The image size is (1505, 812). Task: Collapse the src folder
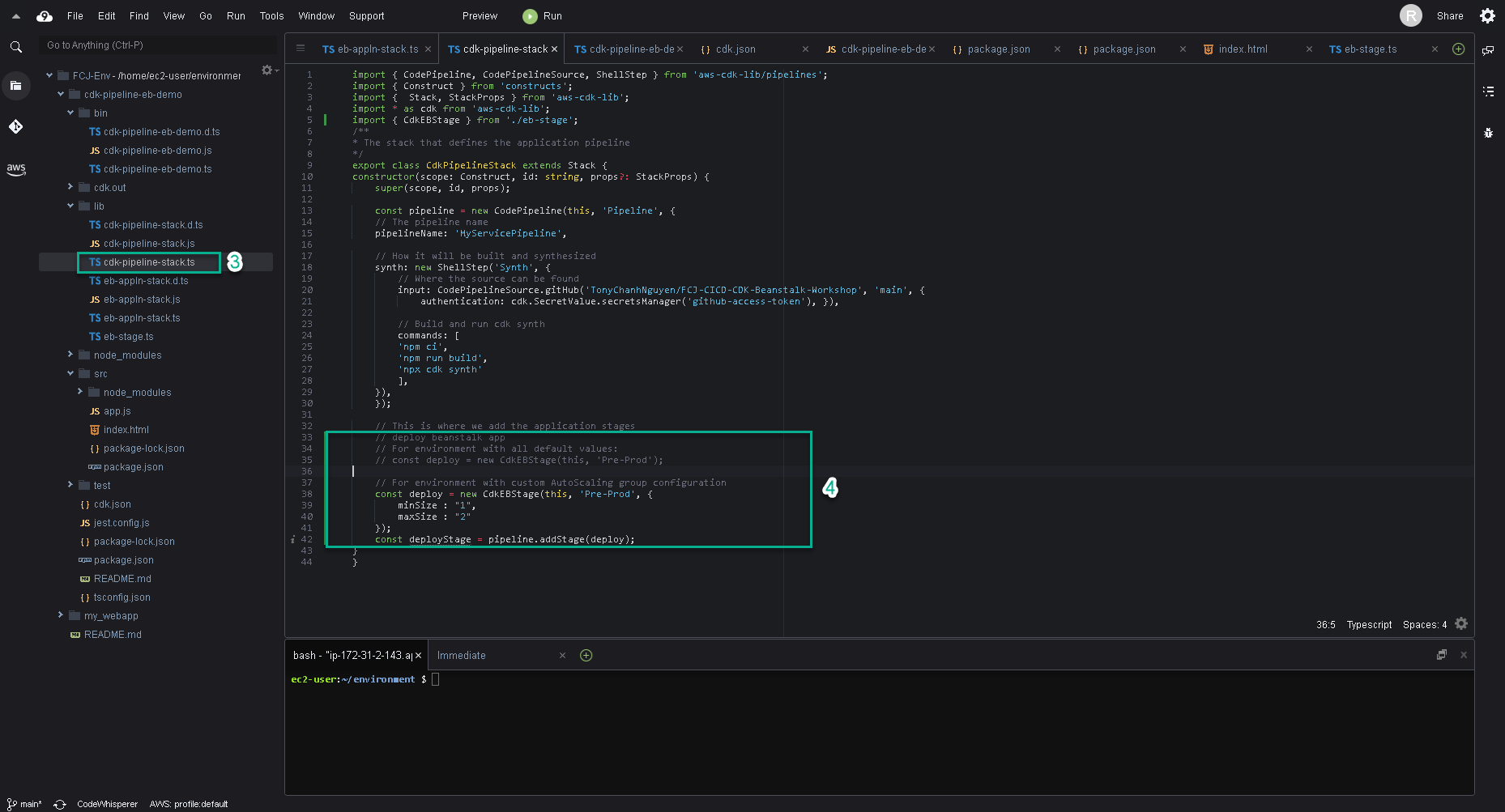click(x=70, y=373)
